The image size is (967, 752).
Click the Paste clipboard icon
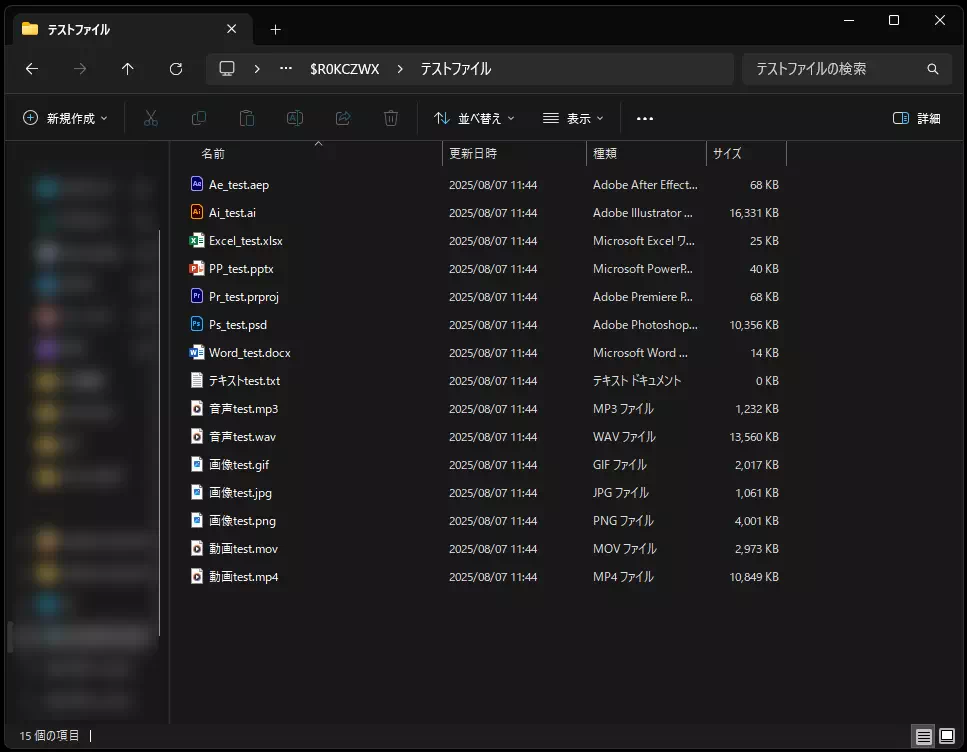pyautogui.click(x=247, y=118)
